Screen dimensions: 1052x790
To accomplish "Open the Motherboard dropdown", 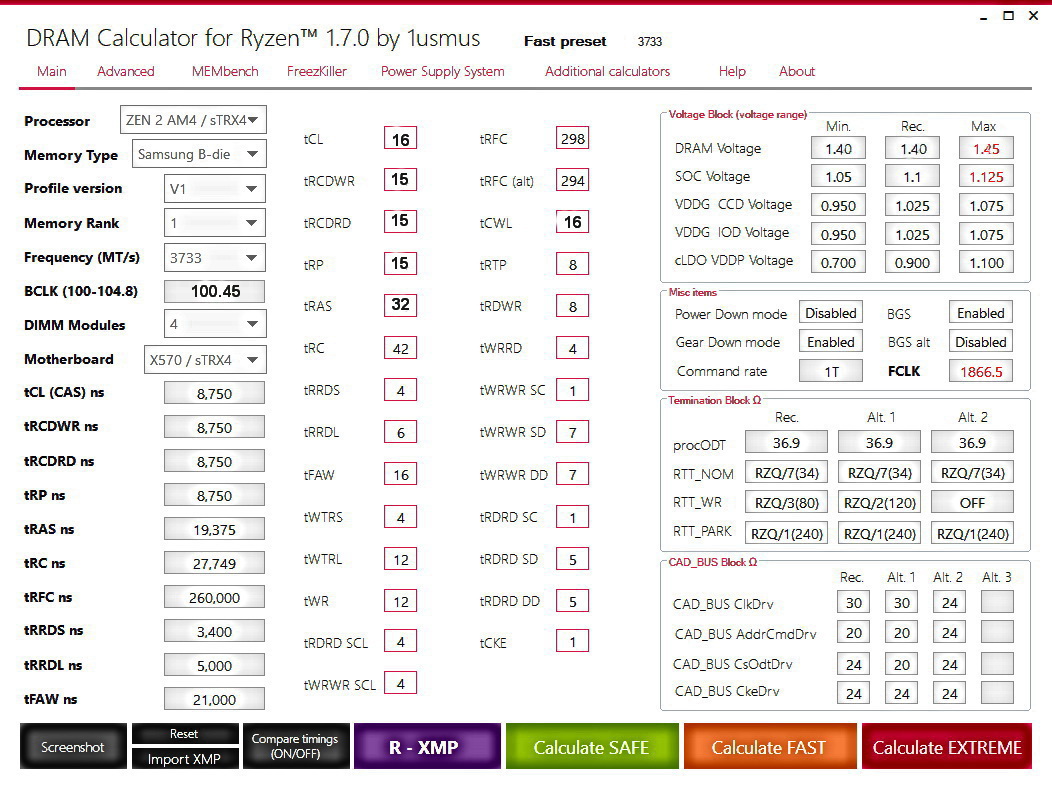I will (205, 360).
